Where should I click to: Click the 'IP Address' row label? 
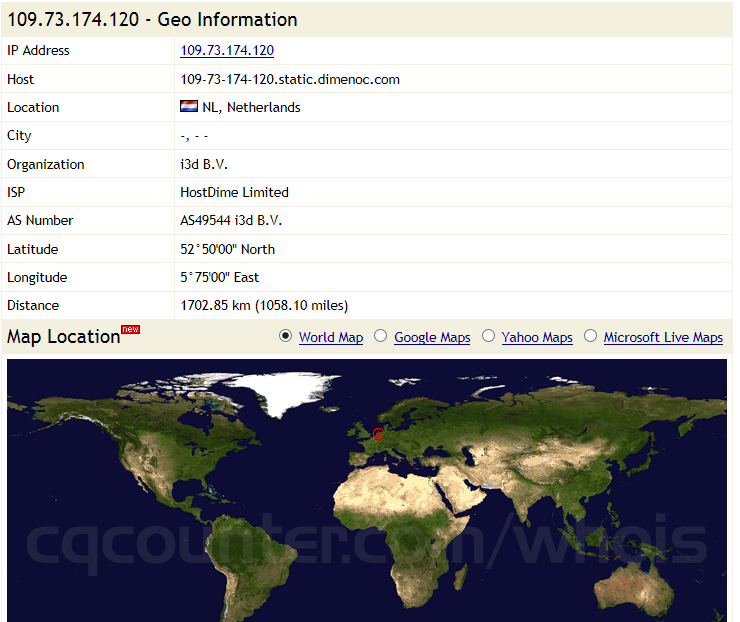[38, 50]
